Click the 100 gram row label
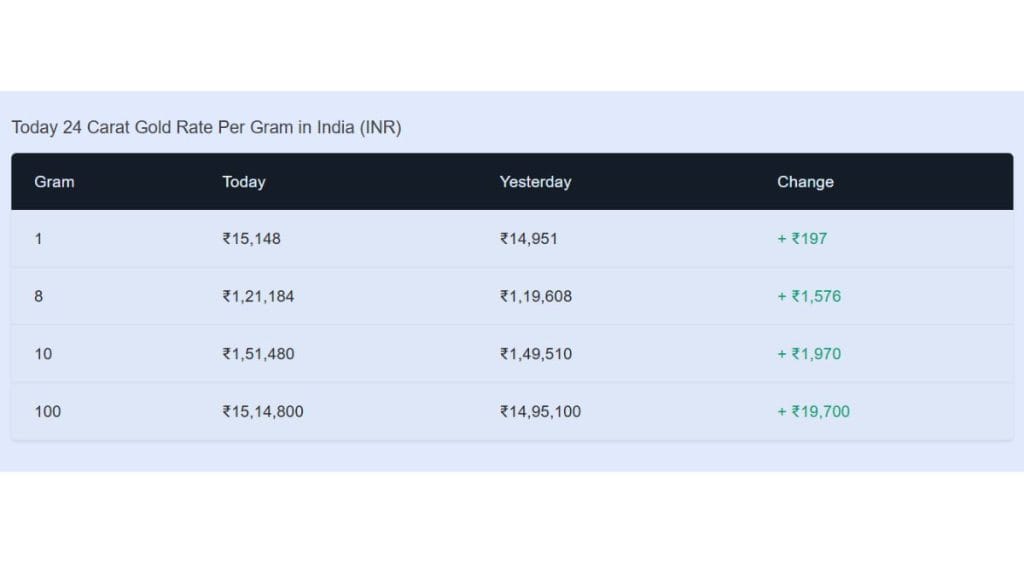This screenshot has width=1024, height=576. click(47, 412)
